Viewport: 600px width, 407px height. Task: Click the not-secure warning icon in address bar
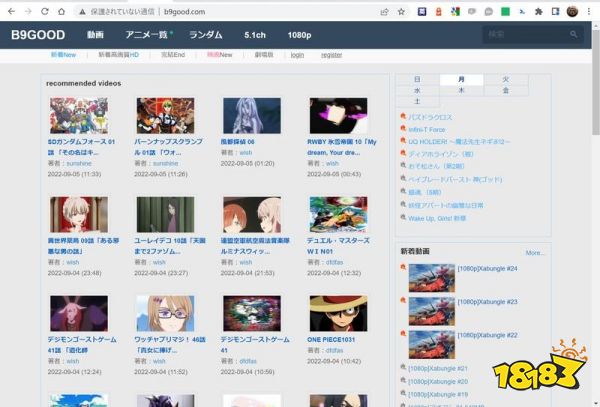82,12
